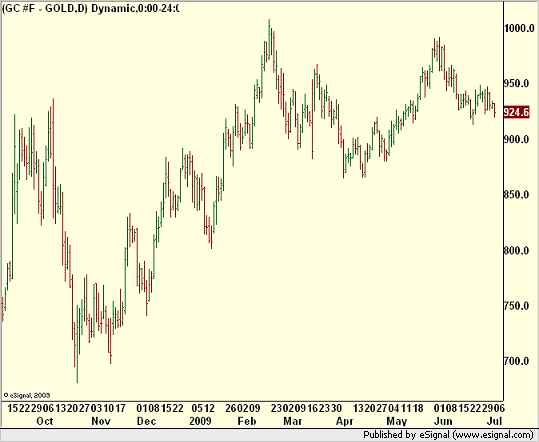
Task: Select the Feb month label on time axis
Action: 247,421
